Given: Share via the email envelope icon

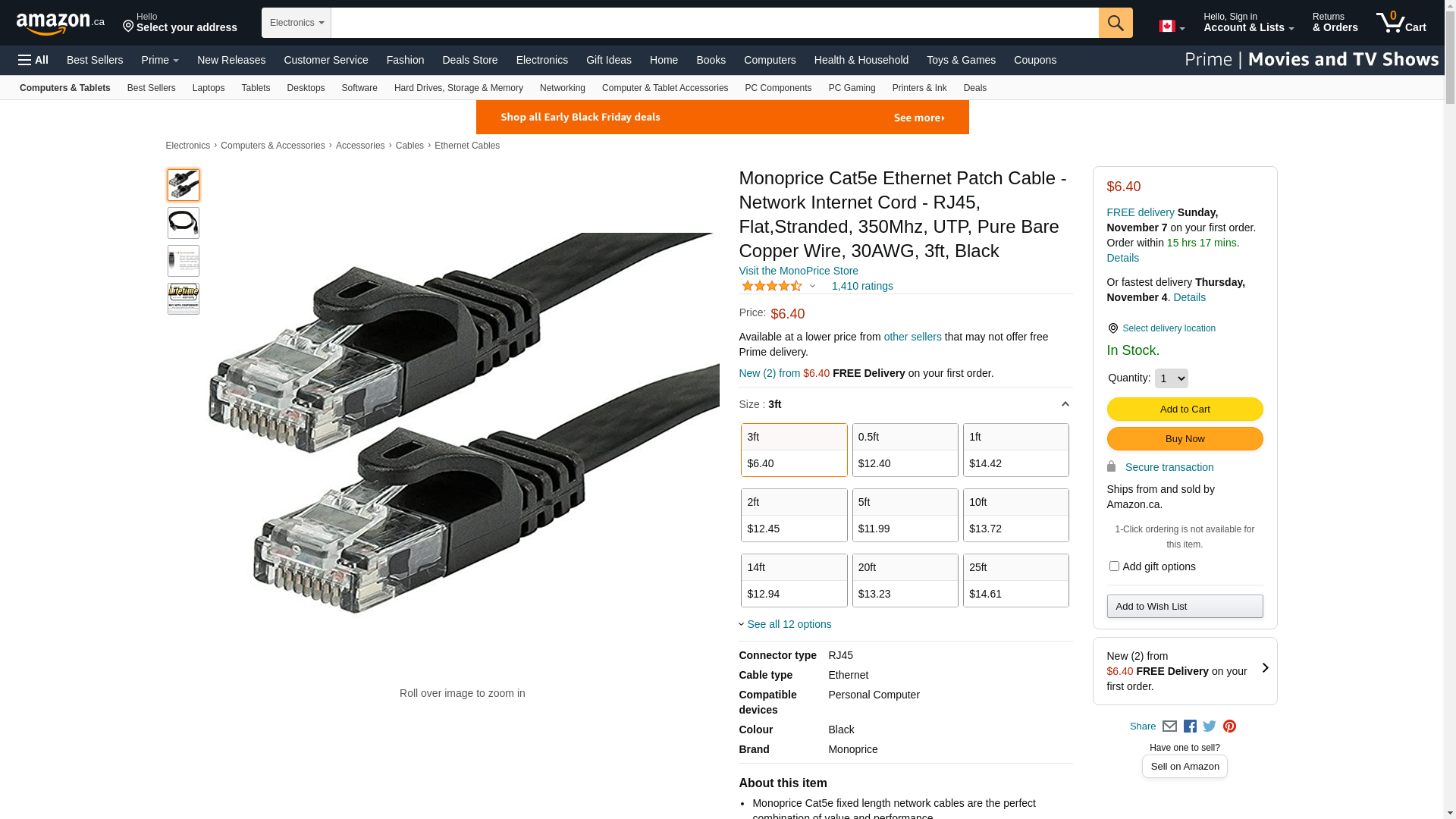Looking at the screenshot, I should coord(1169,726).
